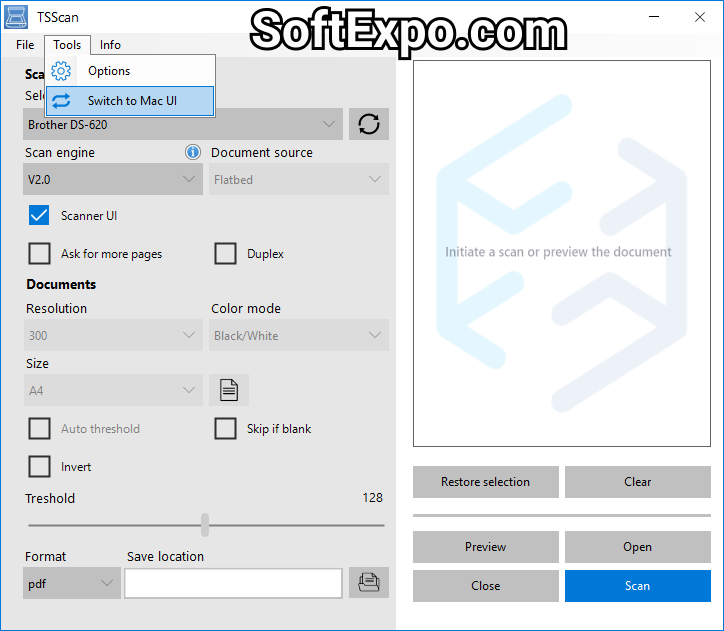Screen dimensions: 724x631
Task: Open the Info menu
Action: click(110, 45)
